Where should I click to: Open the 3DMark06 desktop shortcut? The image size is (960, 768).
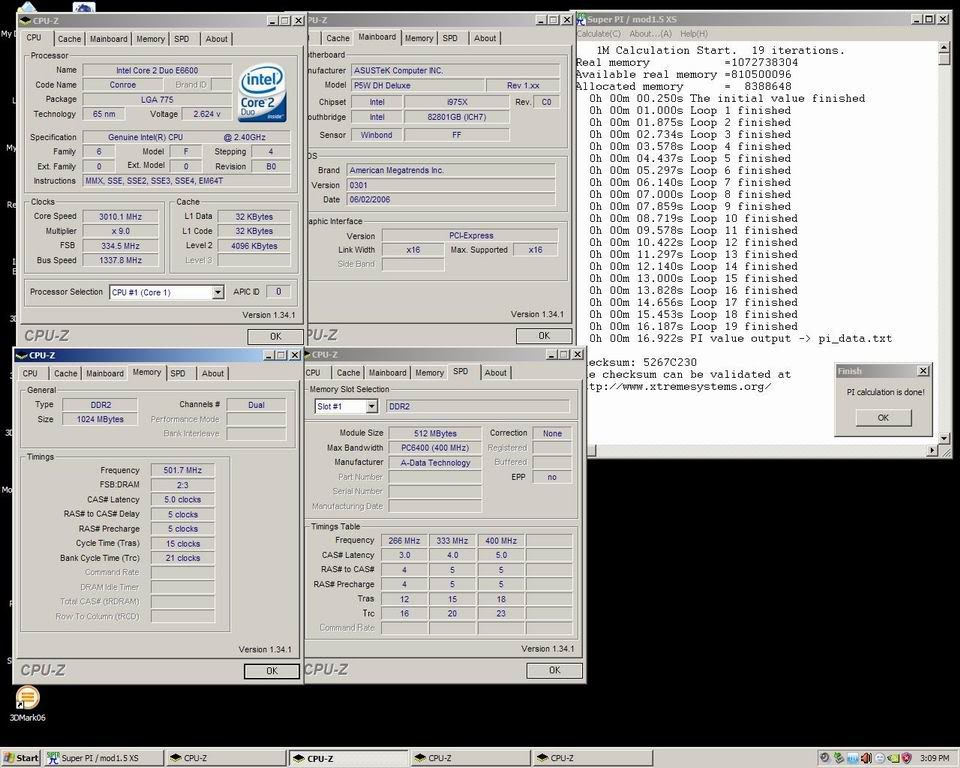pos(27,698)
